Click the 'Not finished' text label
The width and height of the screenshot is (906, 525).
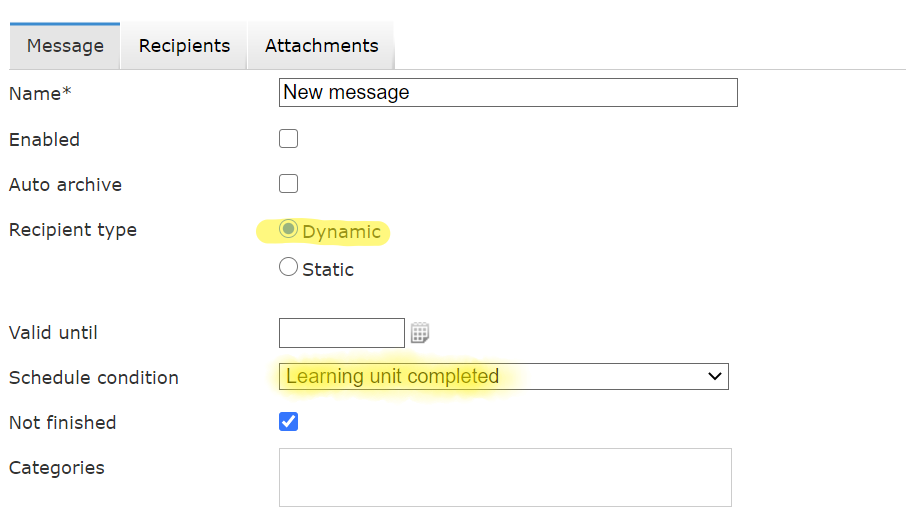click(x=62, y=423)
